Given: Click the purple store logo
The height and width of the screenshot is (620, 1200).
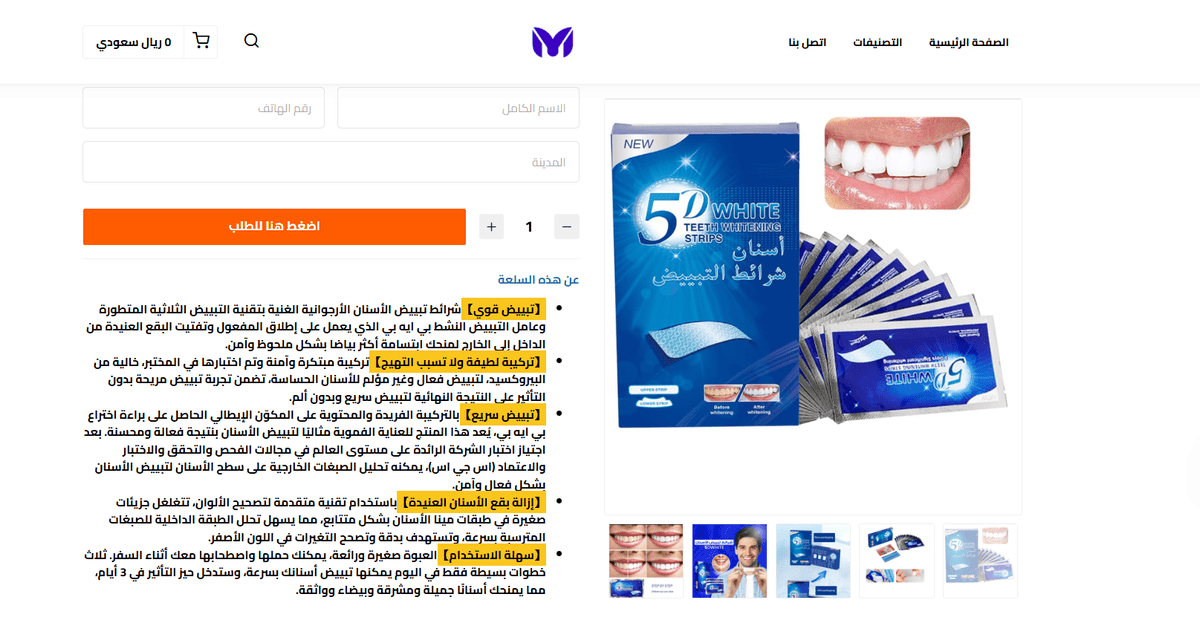Looking at the screenshot, I should 552,42.
